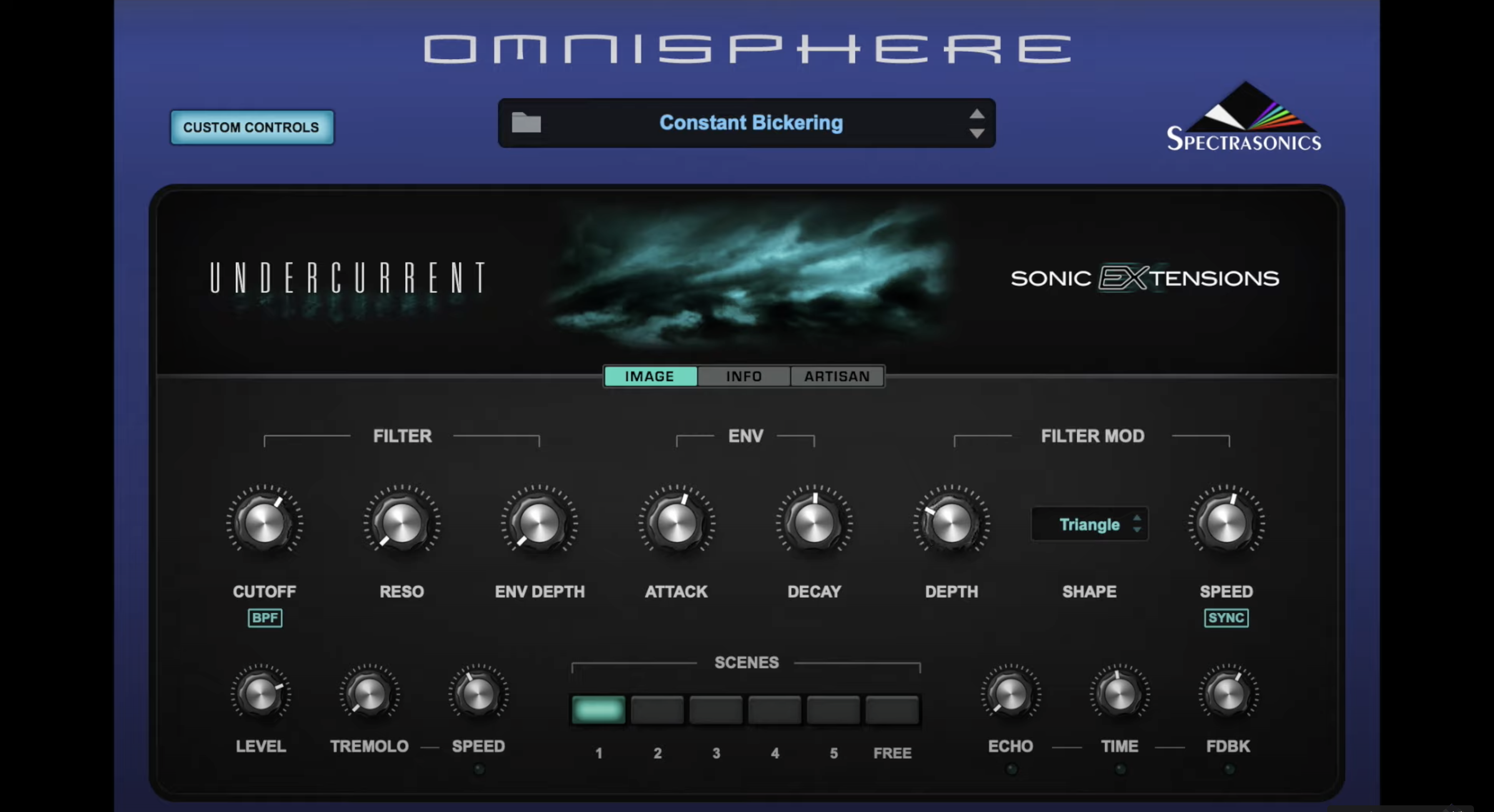Click the Level knob
1494x812 pixels.
coord(261,694)
